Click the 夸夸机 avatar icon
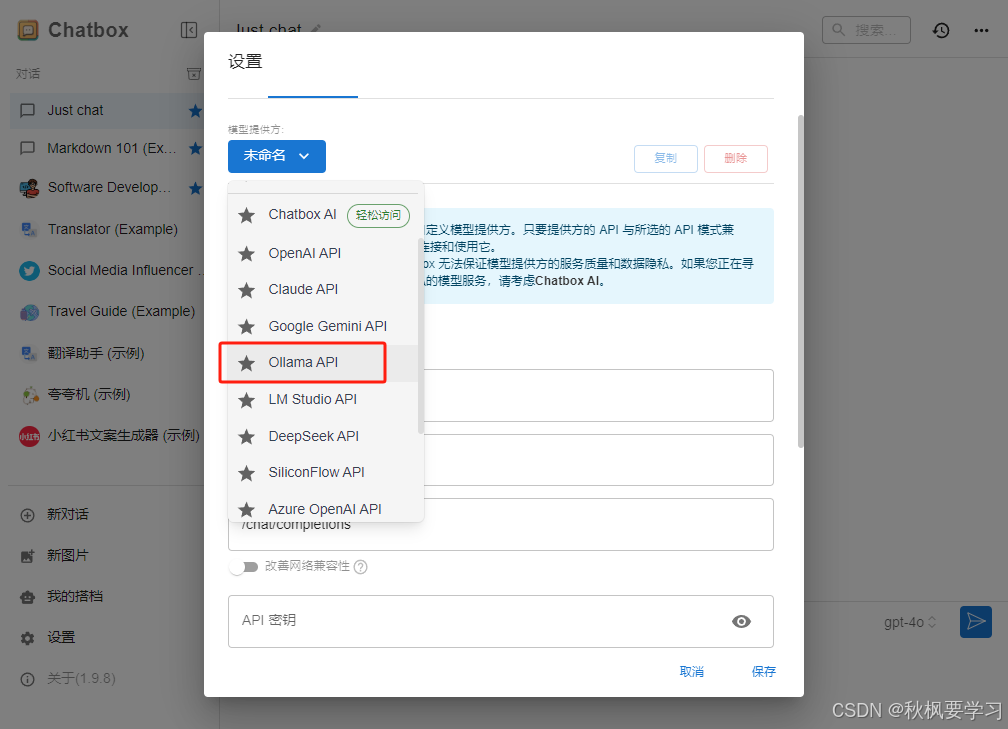The height and width of the screenshot is (729, 1008). tap(29, 395)
